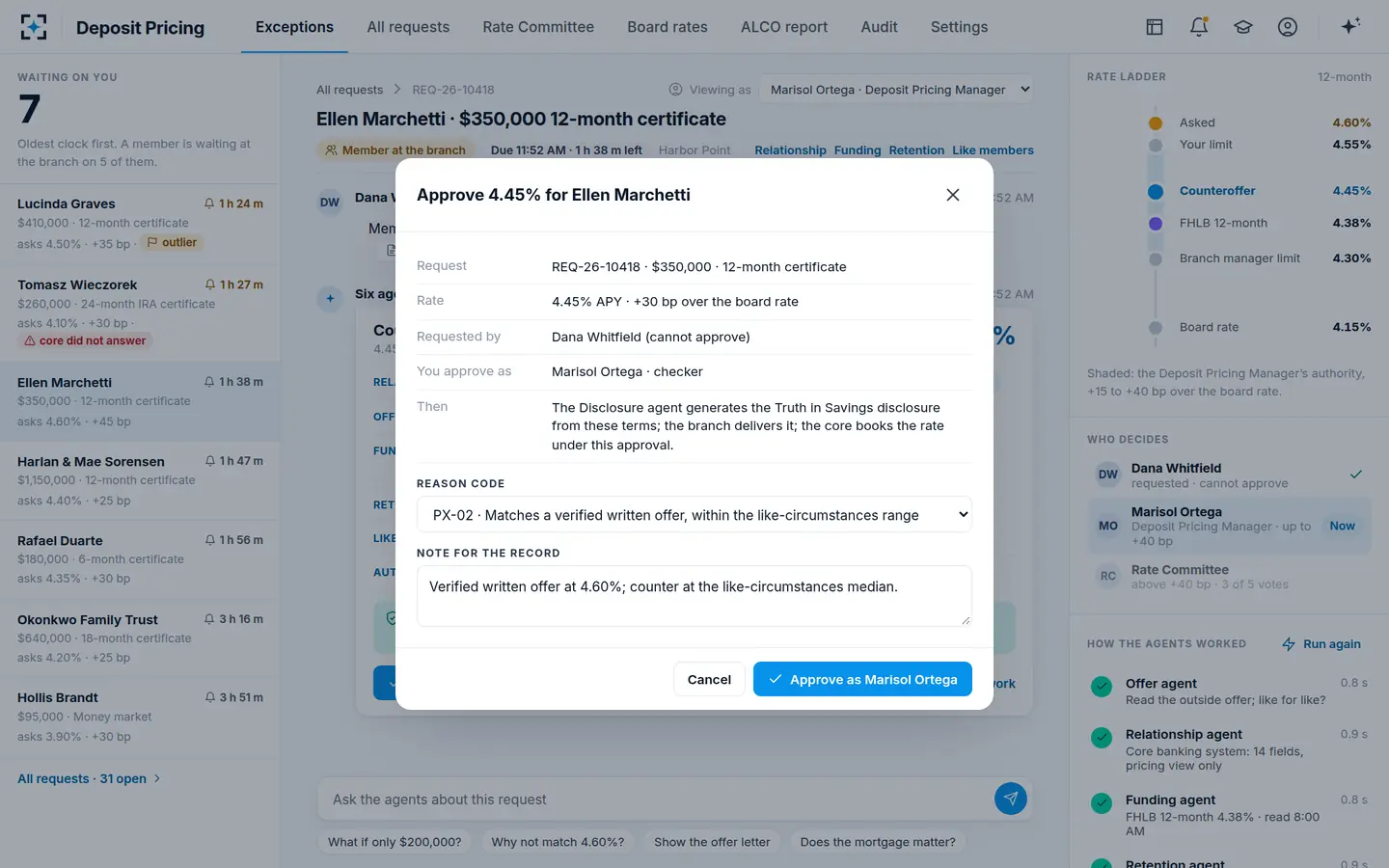Click the Like members link
This screenshot has height=868, width=1389.
(993, 150)
